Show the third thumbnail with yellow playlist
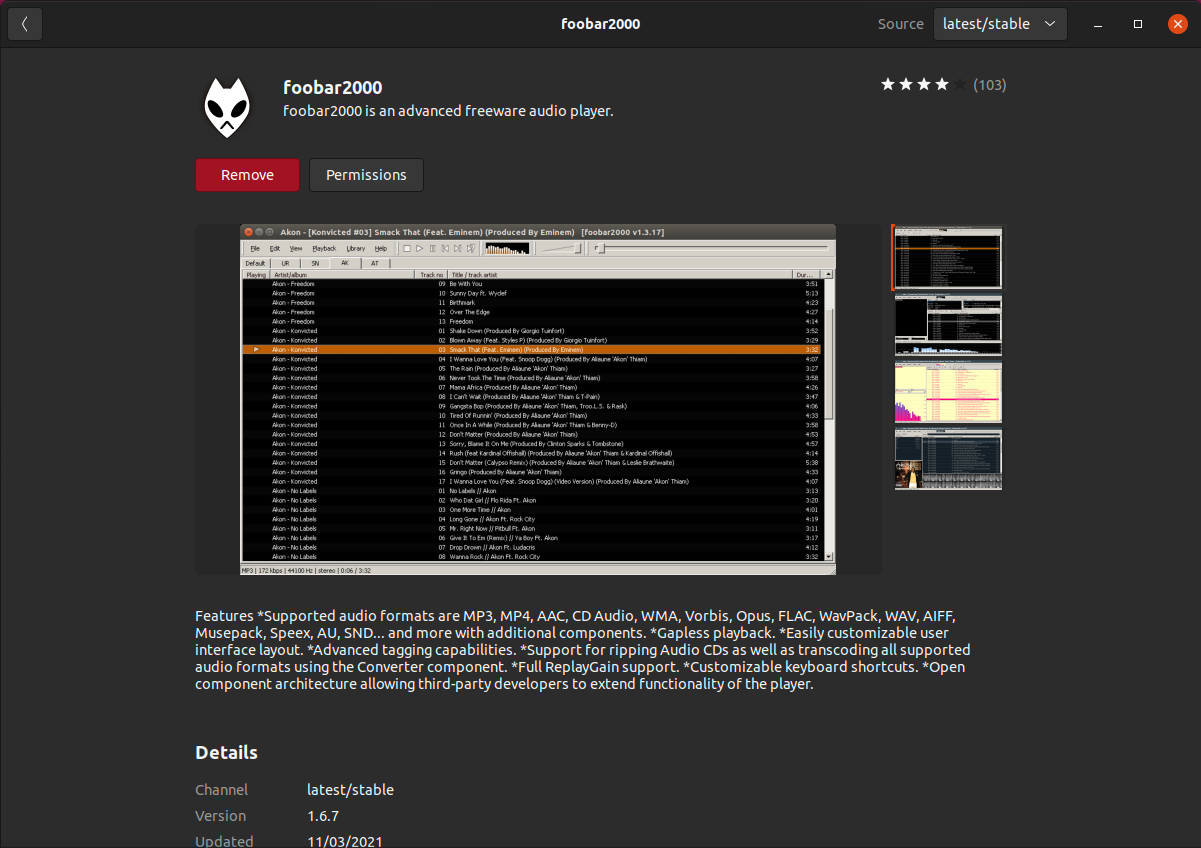Screen dimensions: 1201x848 pos(948,393)
